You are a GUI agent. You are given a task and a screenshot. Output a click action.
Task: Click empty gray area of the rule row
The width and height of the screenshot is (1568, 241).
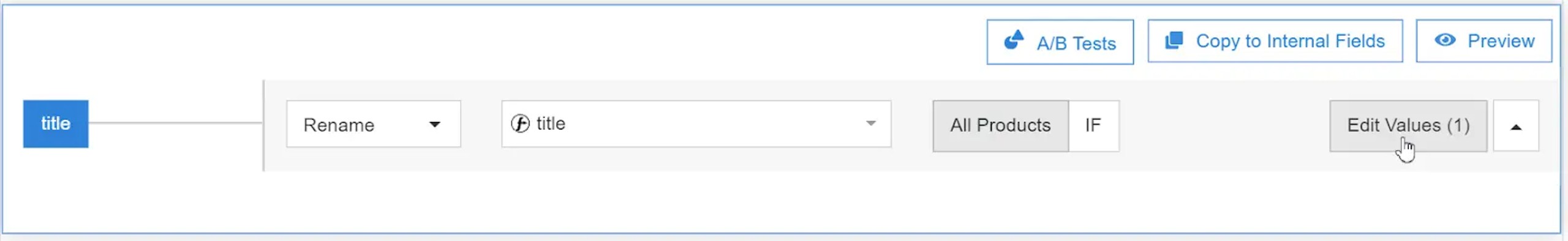(x=1224, y=125)
